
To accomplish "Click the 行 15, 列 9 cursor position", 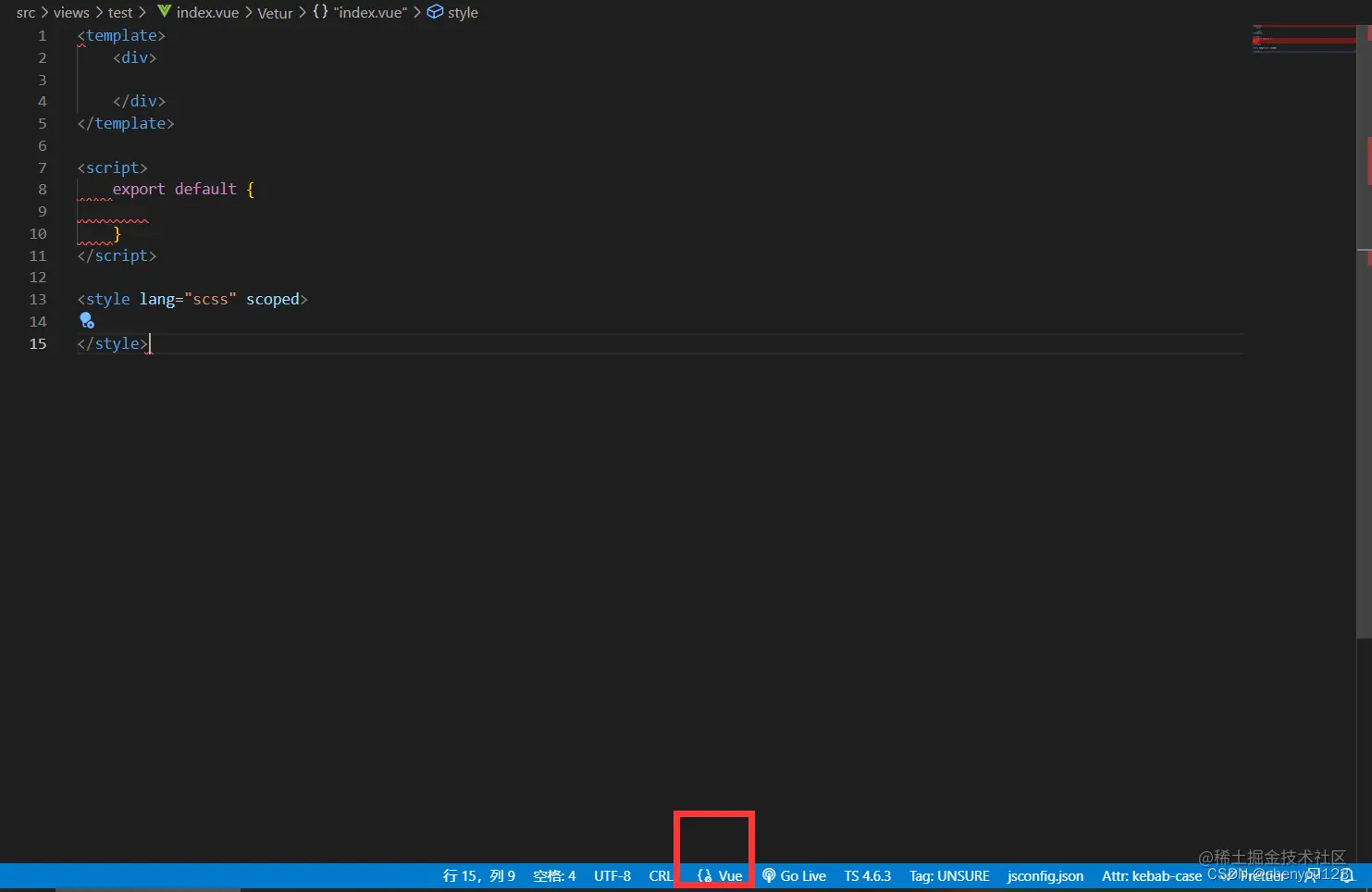I will (x=479, y=875).
